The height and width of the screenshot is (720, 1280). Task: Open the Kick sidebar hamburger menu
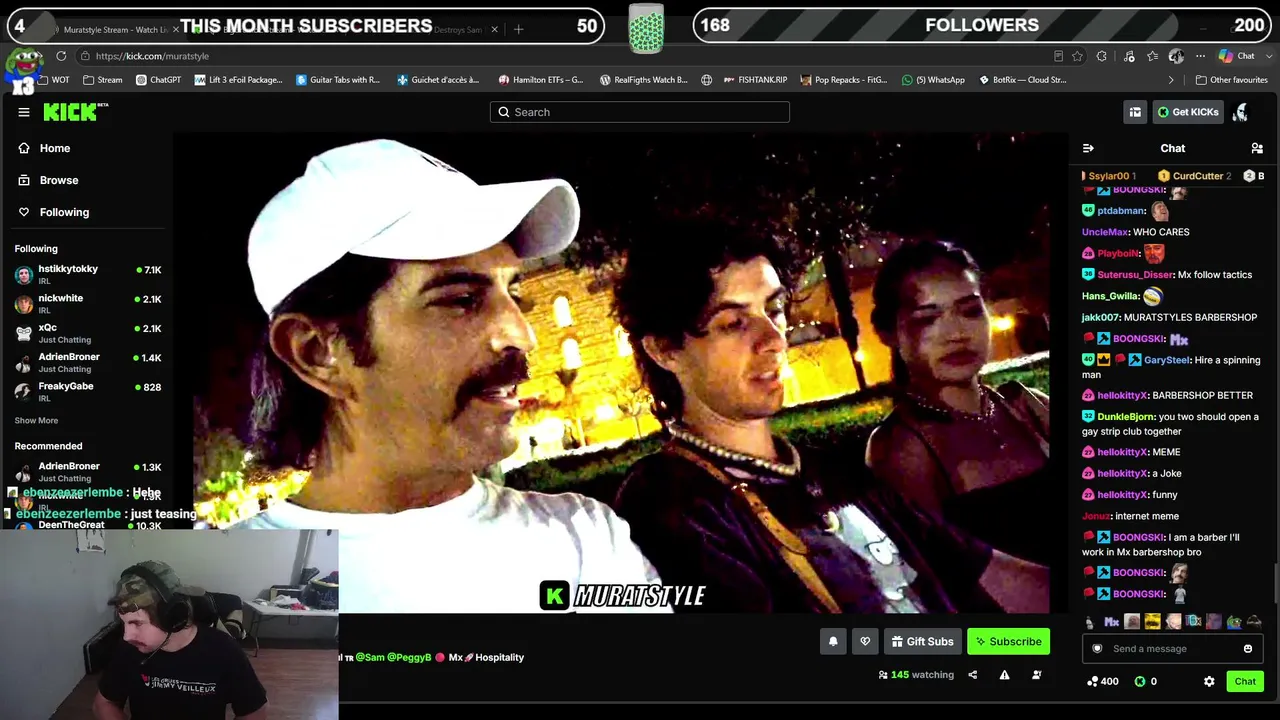point(24,112)
